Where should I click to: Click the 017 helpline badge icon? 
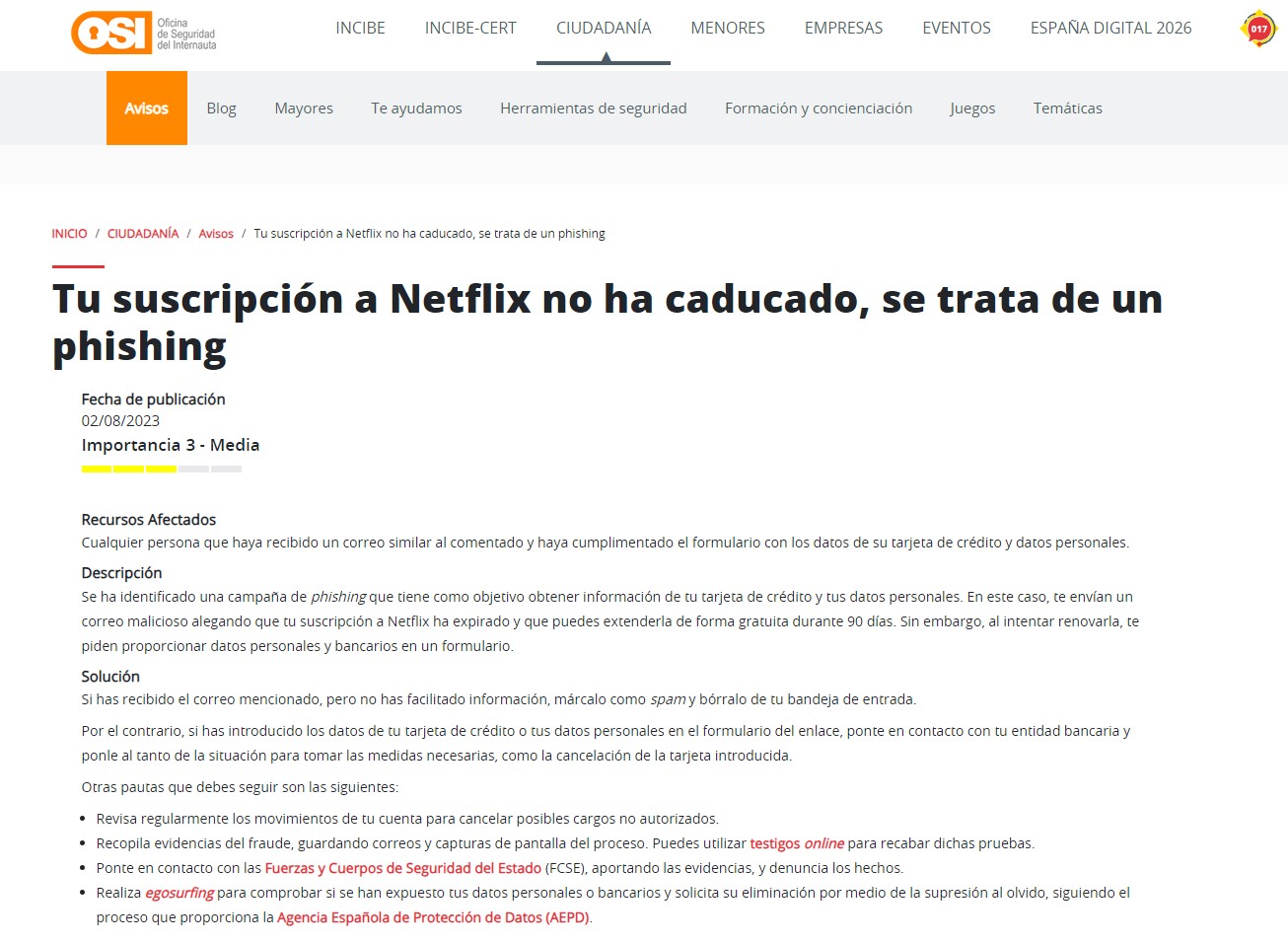coord(1258,29)
